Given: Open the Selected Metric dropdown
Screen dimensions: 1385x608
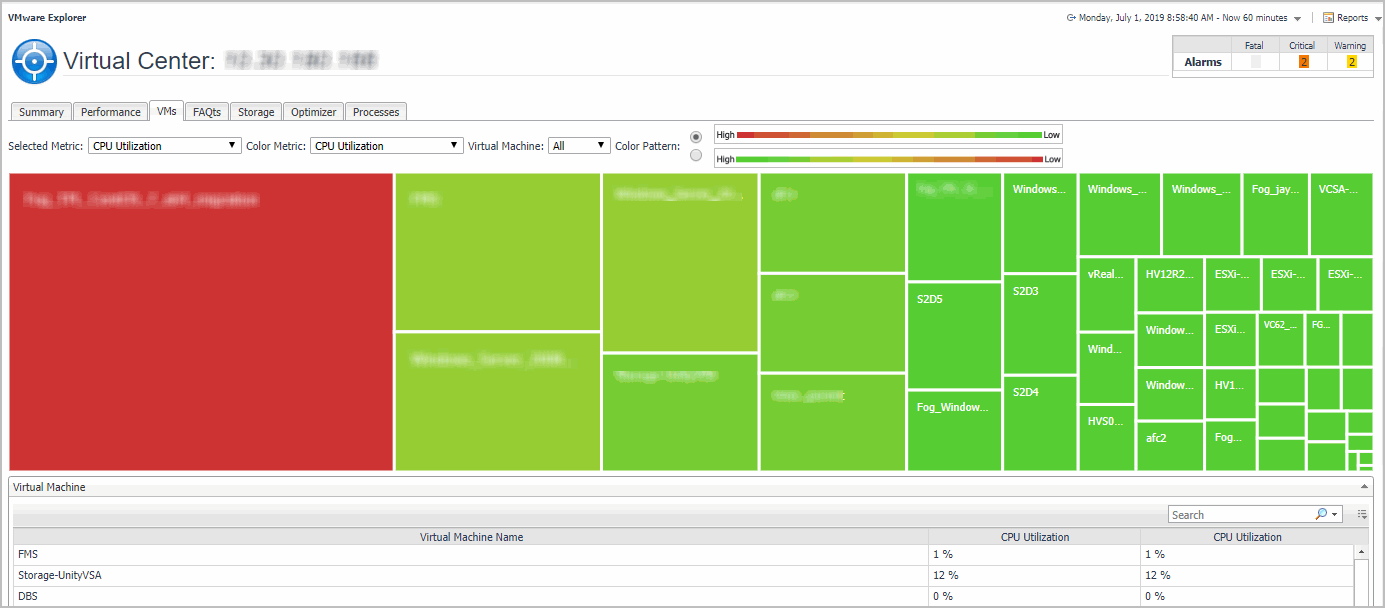Looking at the screenshot, I should (x=165, y=146).
